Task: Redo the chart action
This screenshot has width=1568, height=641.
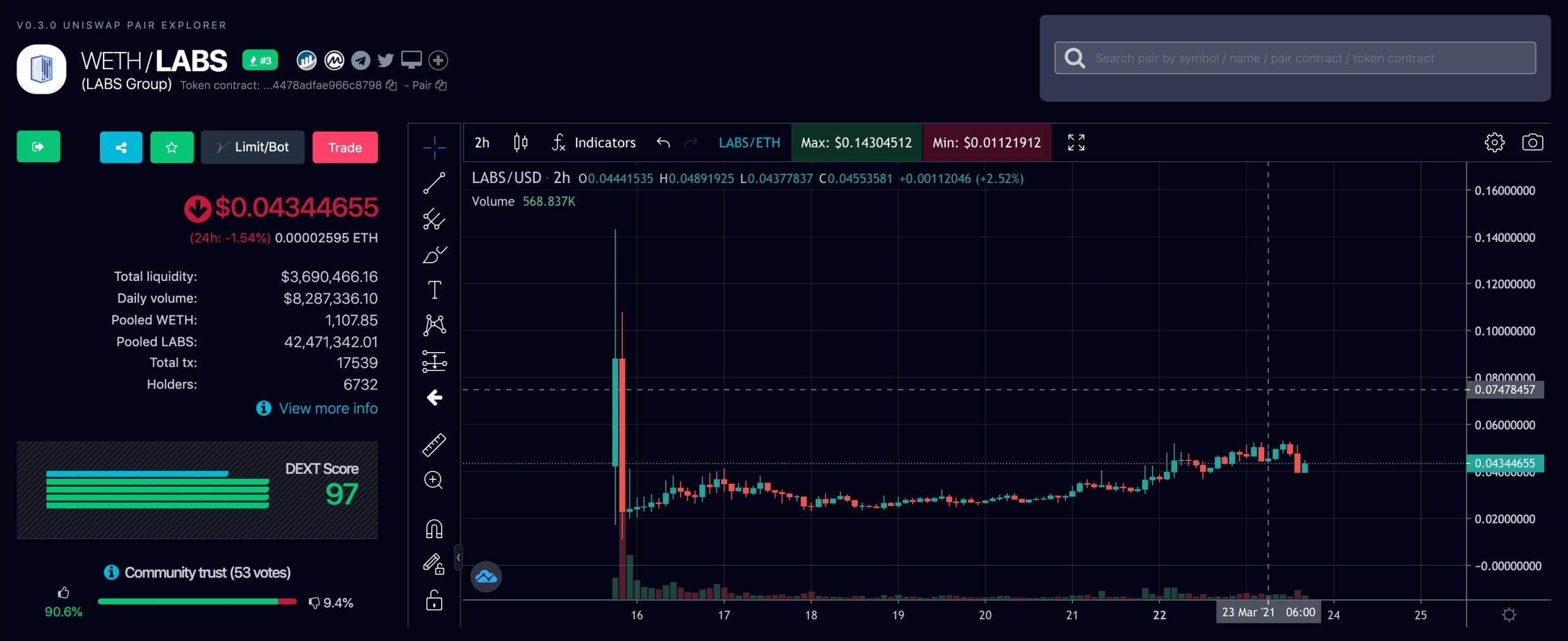Action: pyautogui.click(x=691, y=143)
